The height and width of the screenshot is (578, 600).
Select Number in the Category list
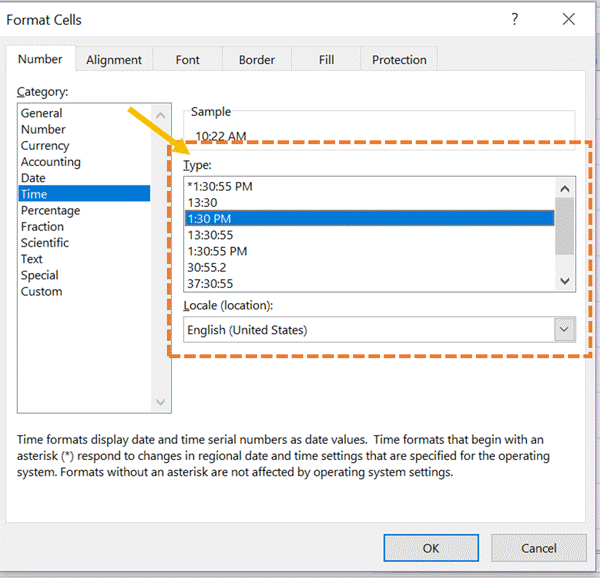click(84, 129)
